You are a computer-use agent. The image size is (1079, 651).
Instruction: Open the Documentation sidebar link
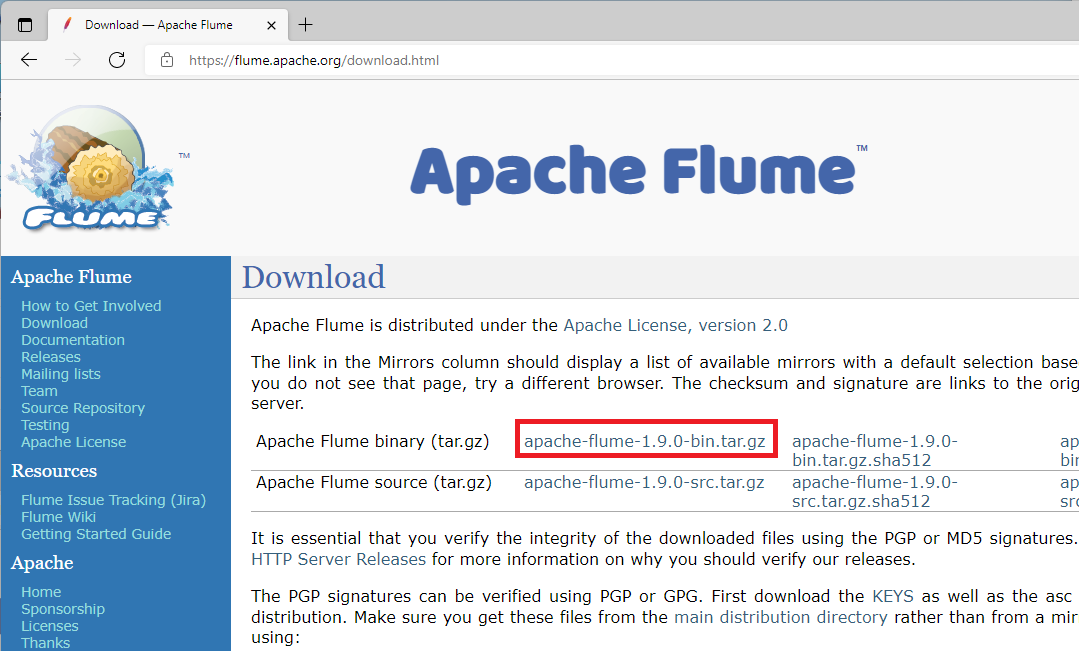coord(73,340)
